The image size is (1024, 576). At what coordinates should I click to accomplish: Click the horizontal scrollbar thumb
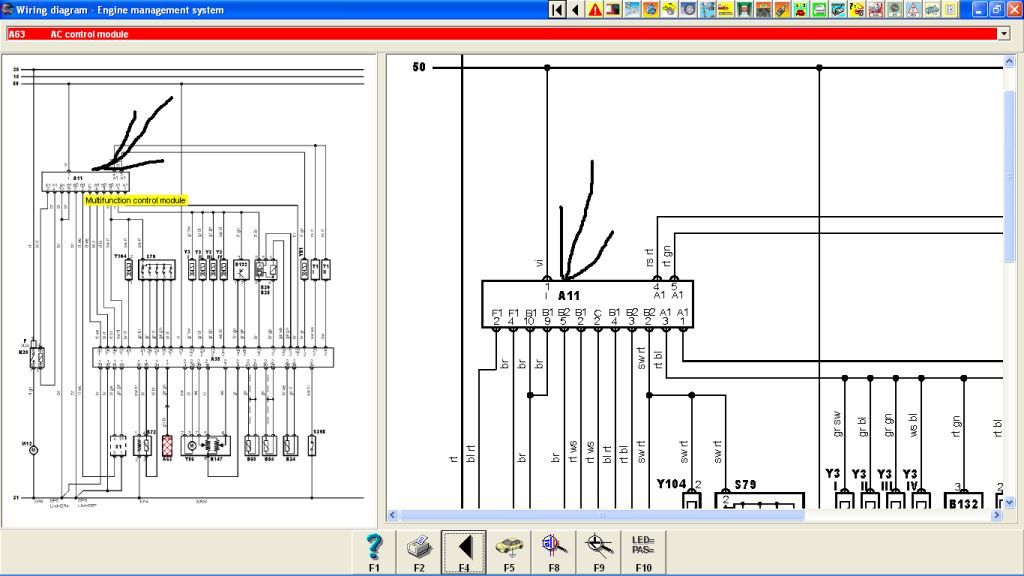601,515
